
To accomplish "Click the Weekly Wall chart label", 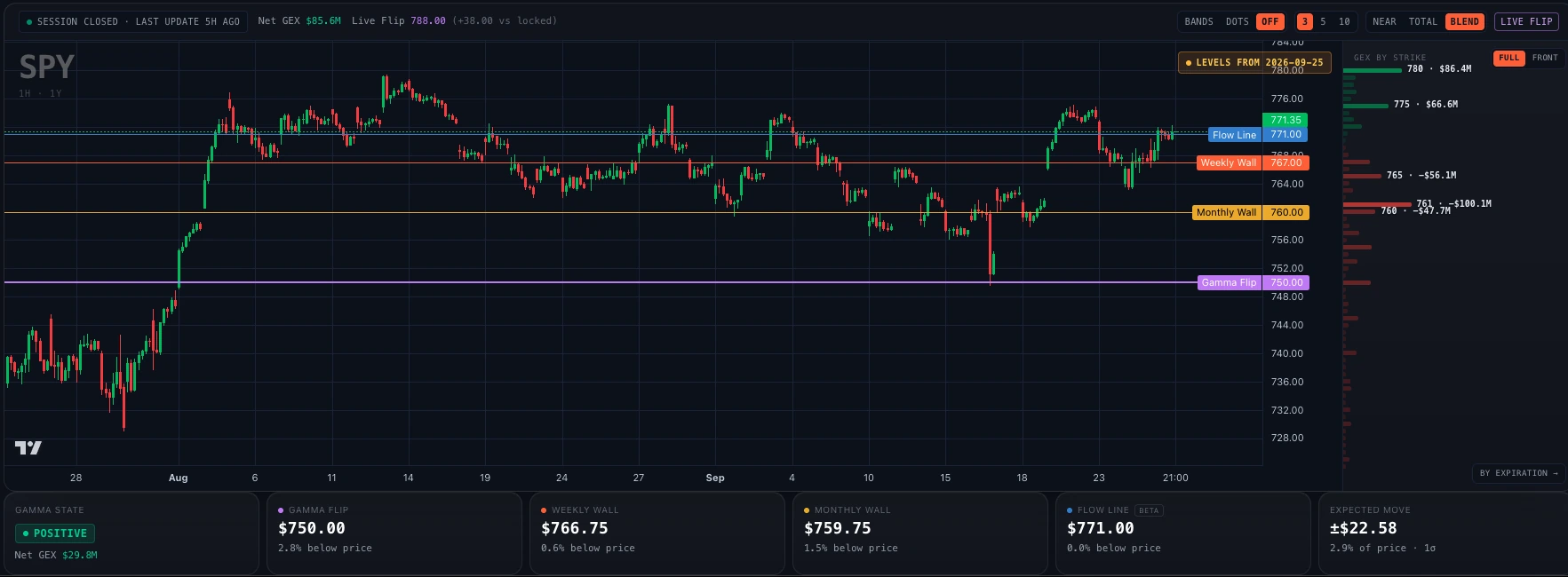I will (x=1229, y=162).
